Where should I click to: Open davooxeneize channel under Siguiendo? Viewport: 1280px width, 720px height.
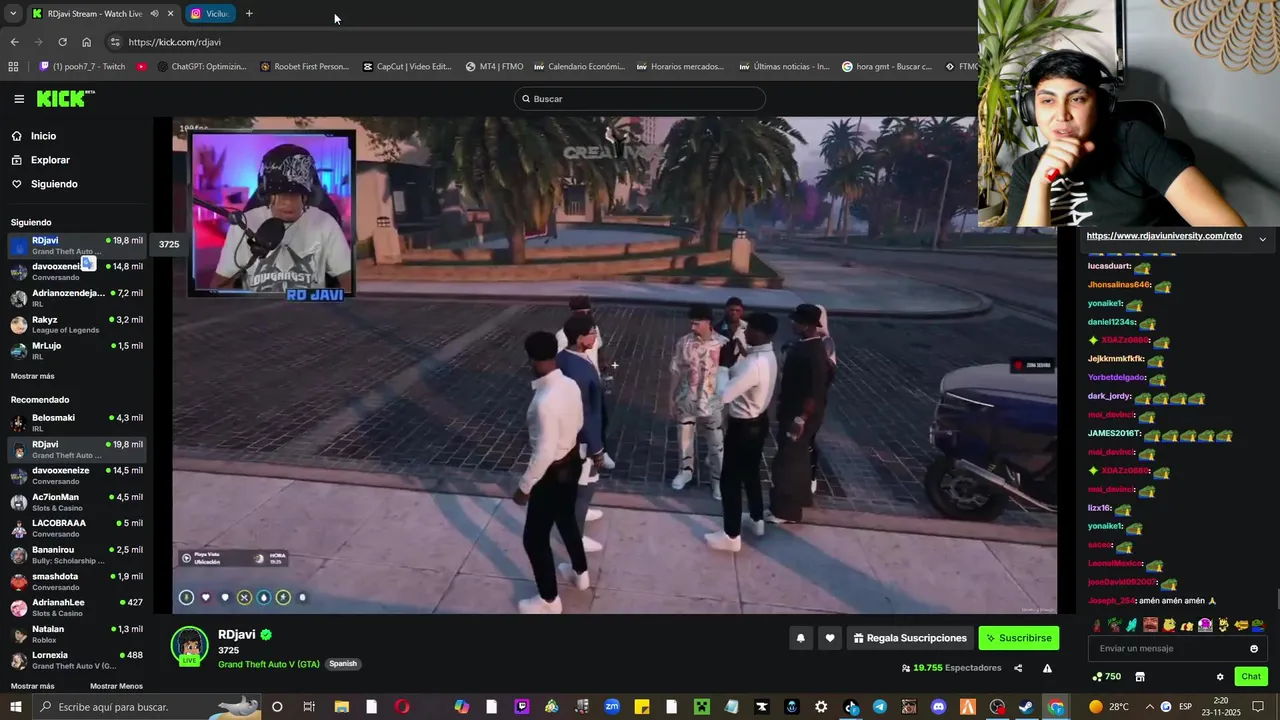point(76,271)
